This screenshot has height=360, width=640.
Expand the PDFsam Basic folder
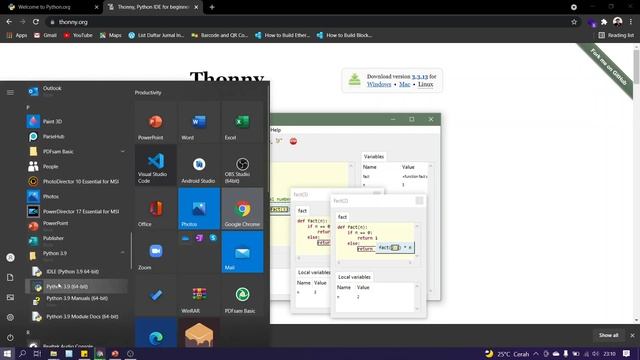[76, 151]
